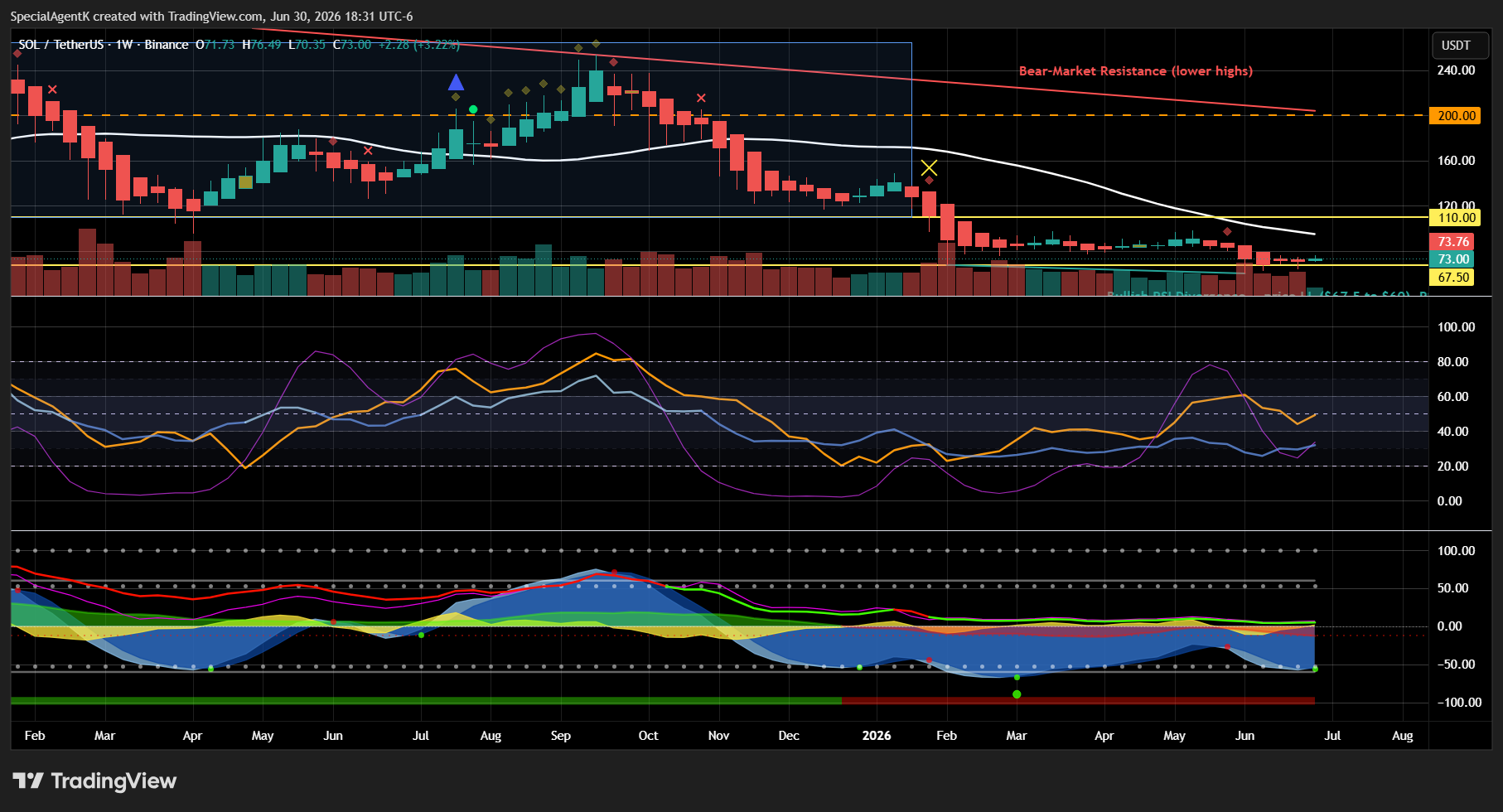This screenshot has height=812, width=1503.
Task: Click the red X marker near early June candles
Action: (x=368, y=150)
